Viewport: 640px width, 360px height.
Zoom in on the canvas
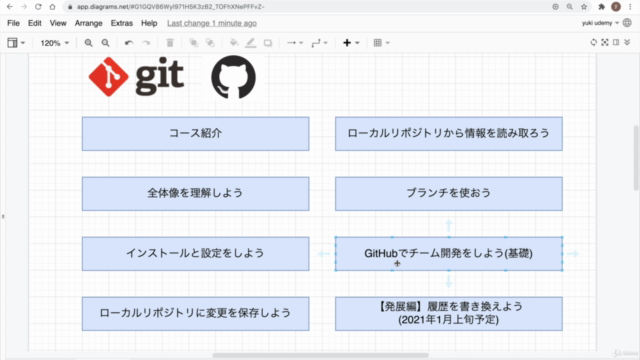pos(88,43)
